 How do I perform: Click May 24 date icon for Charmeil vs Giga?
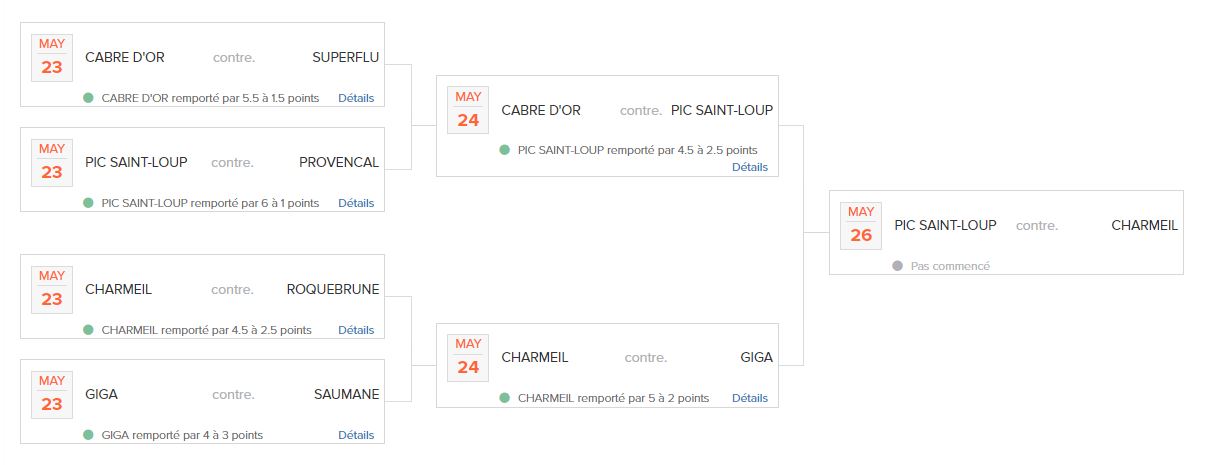click(468, 357)
